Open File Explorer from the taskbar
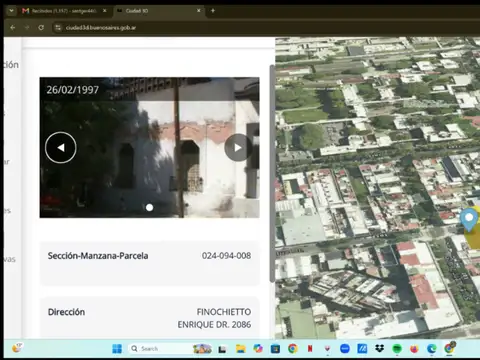This screenshot has height=360, width=480. [240, 349]
